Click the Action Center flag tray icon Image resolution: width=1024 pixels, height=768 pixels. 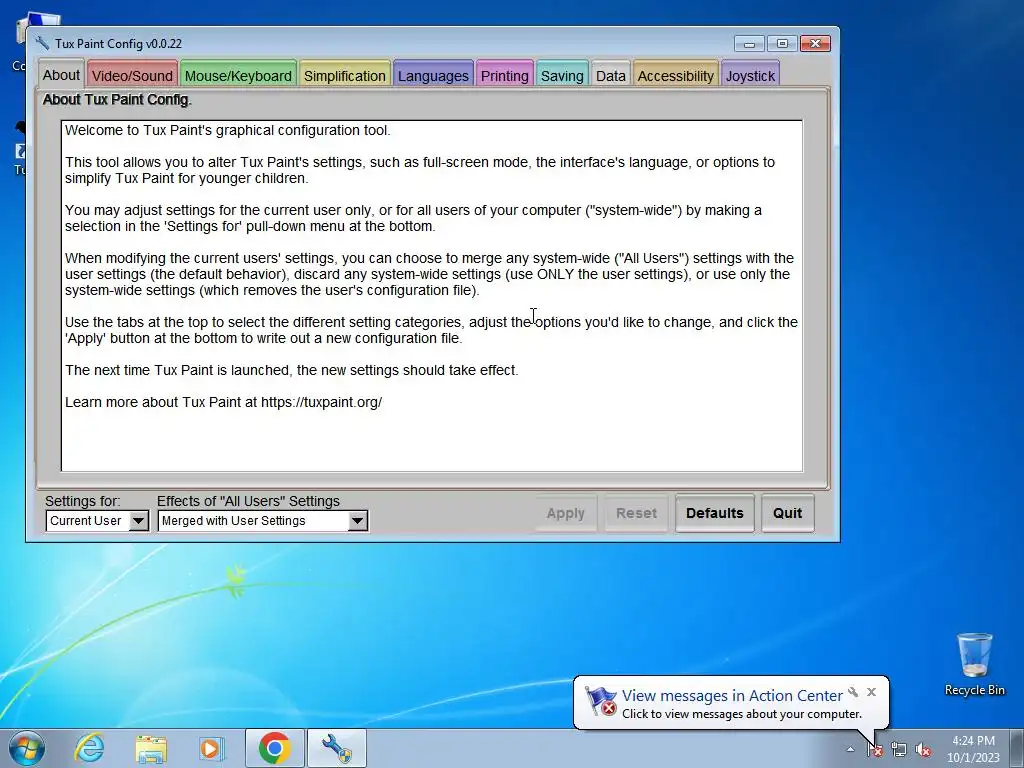point(875,749)
